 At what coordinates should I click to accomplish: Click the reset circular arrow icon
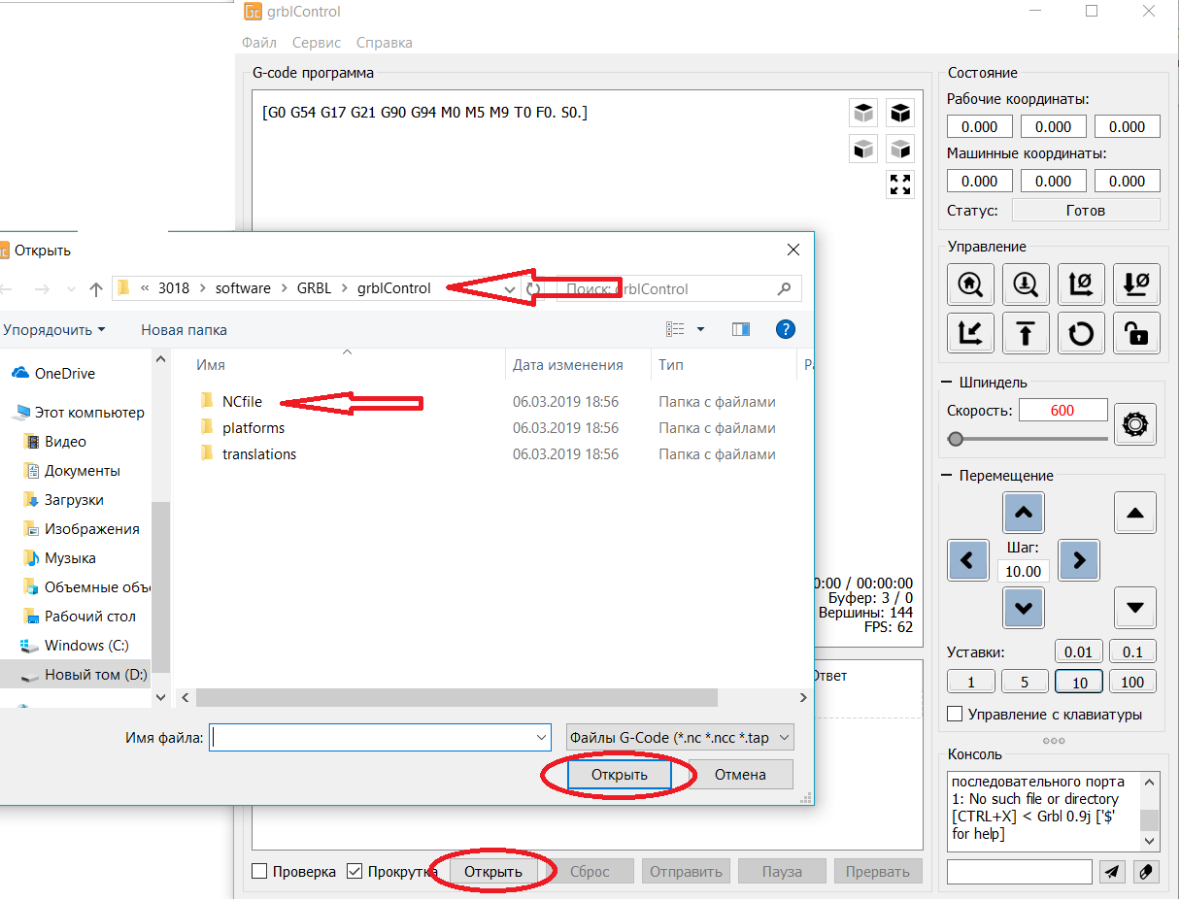click(1080, 333)
